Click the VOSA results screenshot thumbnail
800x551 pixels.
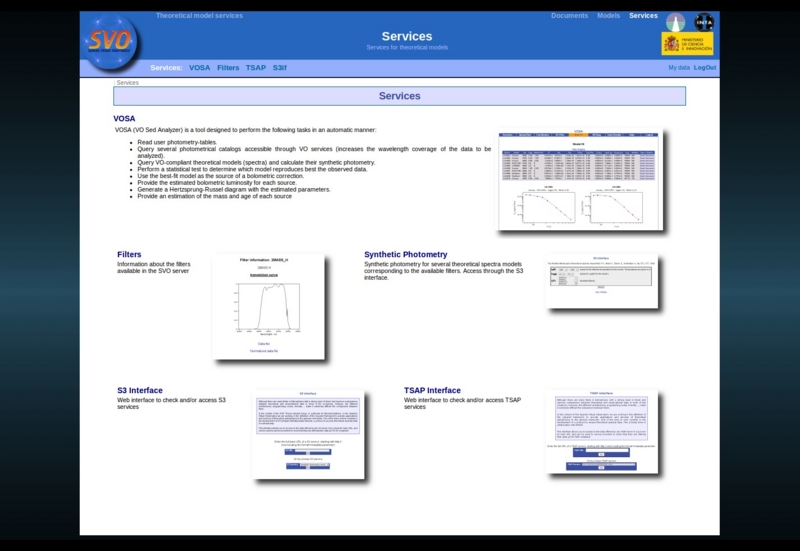pos(580,179)
